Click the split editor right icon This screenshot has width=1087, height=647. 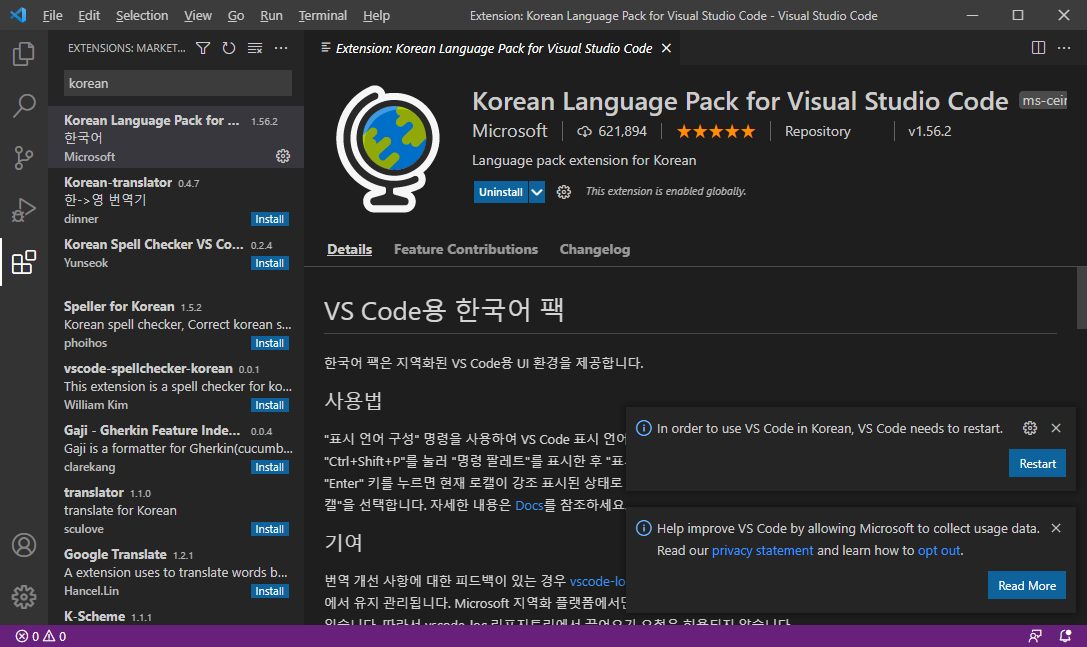[x=1038, y=48]
